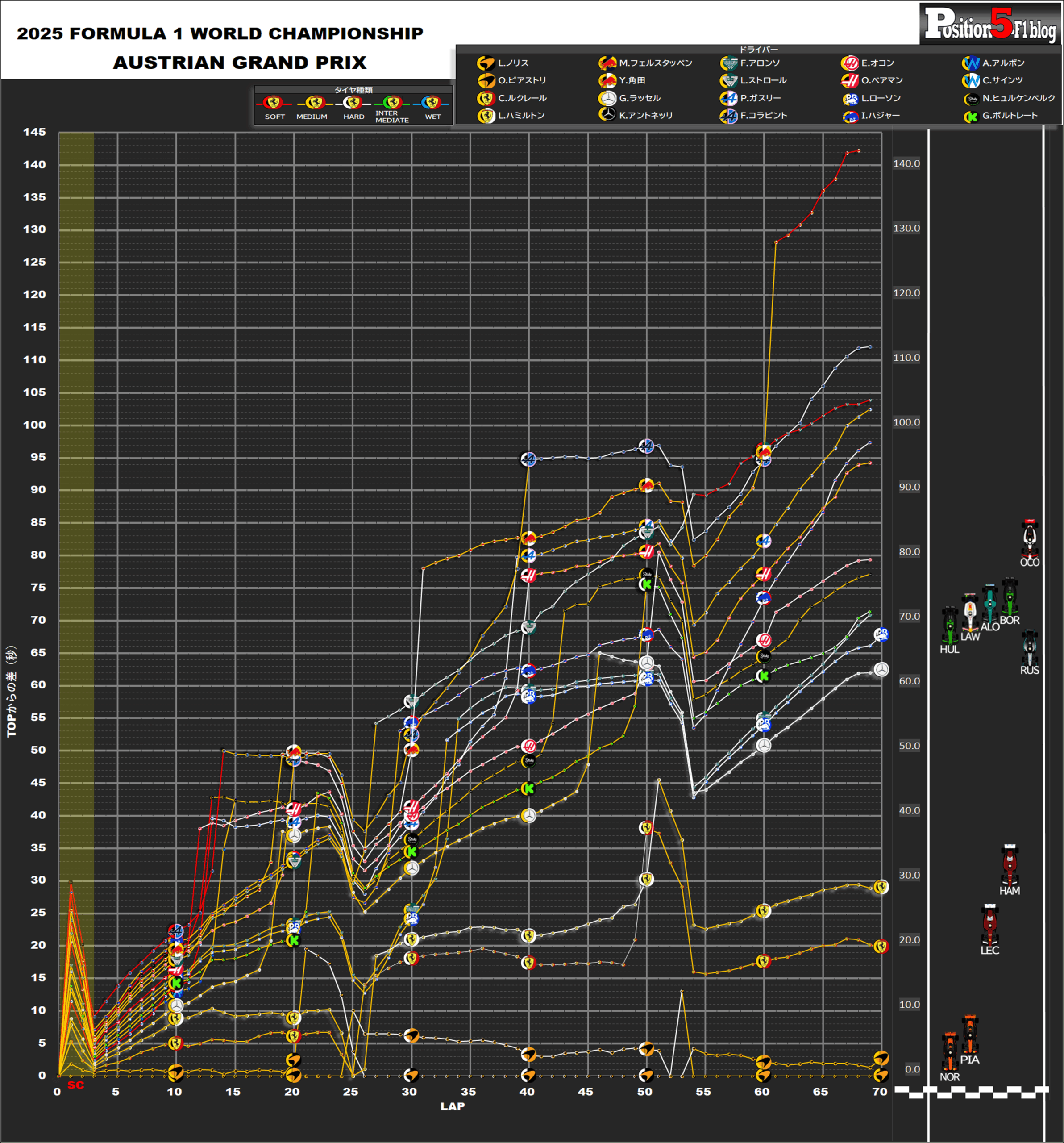Select the LEC car on finish graphic
This screenshot has height=1143, width=1064.
pyautogui.click(x=989, y=925)
